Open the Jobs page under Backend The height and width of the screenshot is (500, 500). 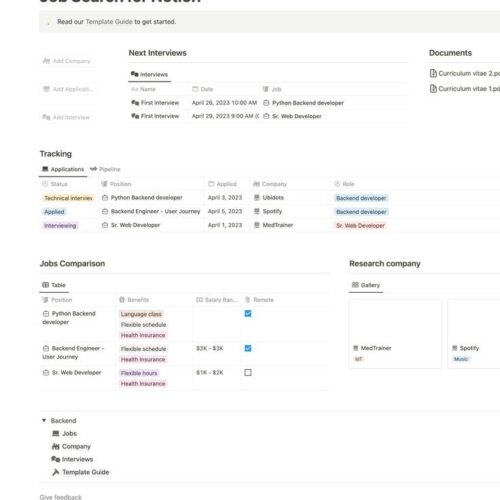pos(64,433)
